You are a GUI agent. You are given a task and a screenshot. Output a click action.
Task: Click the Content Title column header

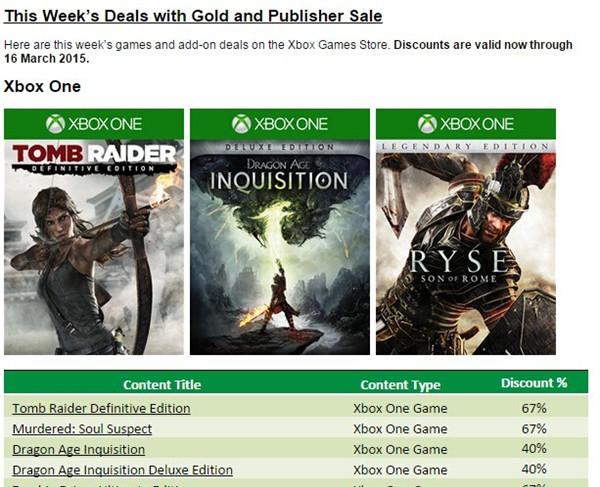pyautogui.click(x=162, y=384)
